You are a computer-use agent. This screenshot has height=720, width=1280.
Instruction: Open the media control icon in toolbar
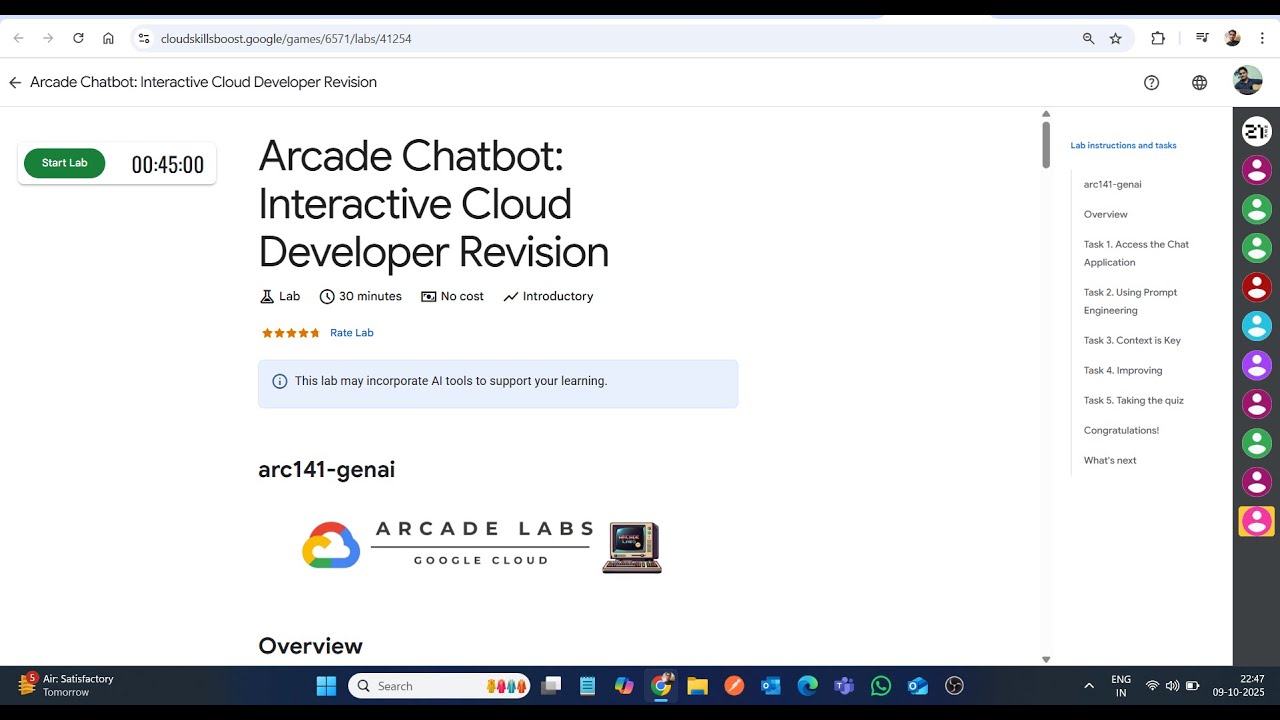(x=1202, y=38)
